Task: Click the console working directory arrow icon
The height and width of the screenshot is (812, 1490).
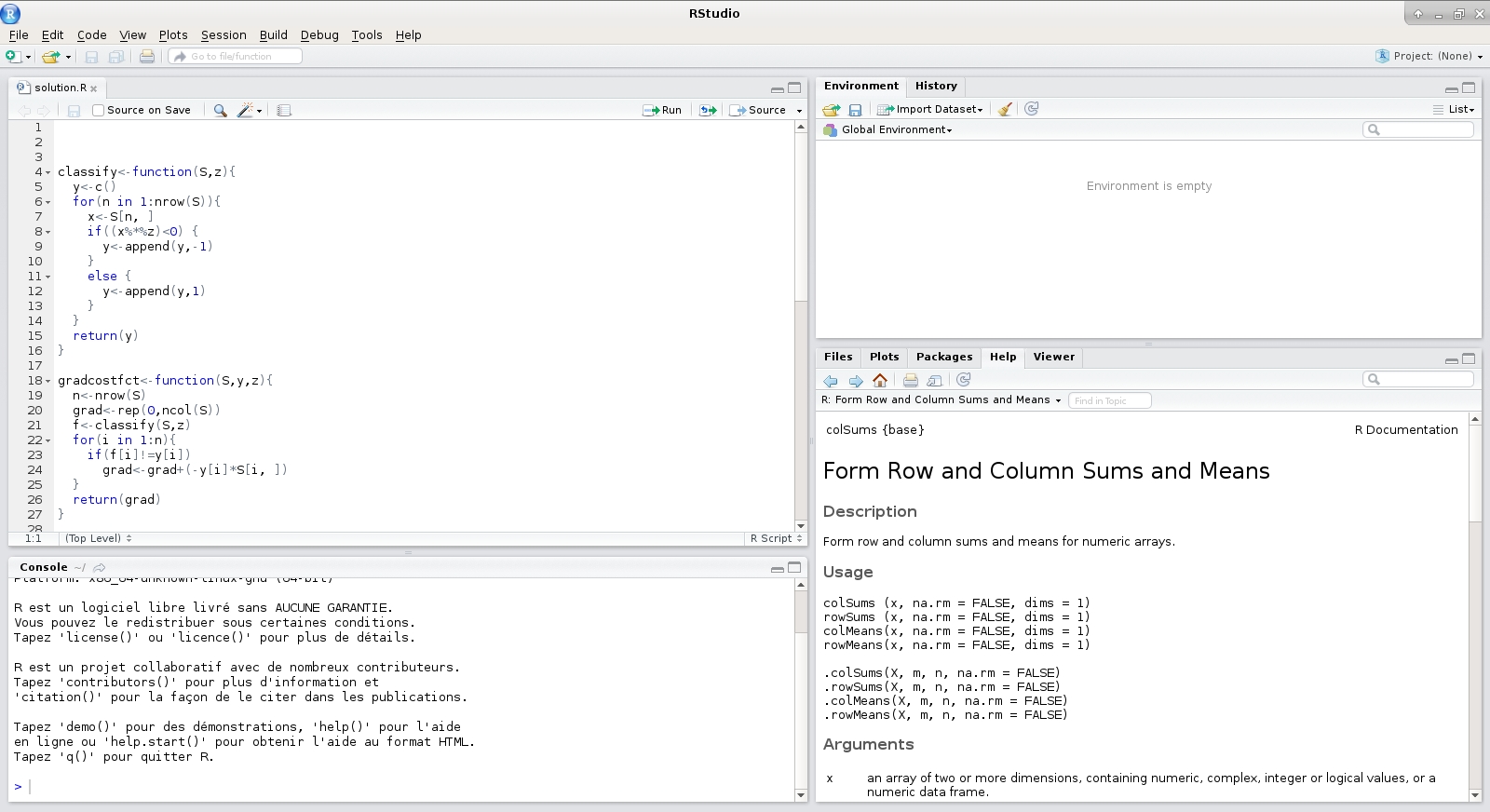Action: pos(99,567)
